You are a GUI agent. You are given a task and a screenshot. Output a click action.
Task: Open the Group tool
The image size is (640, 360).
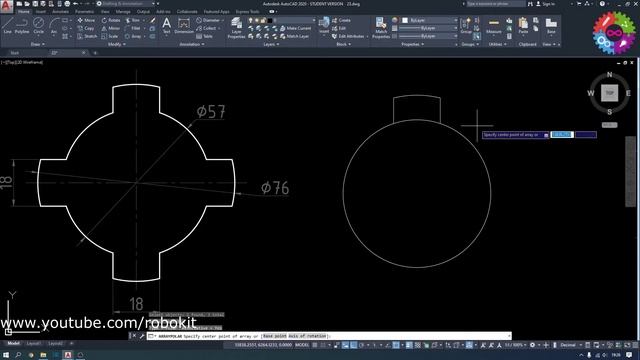tap(466, 25)
